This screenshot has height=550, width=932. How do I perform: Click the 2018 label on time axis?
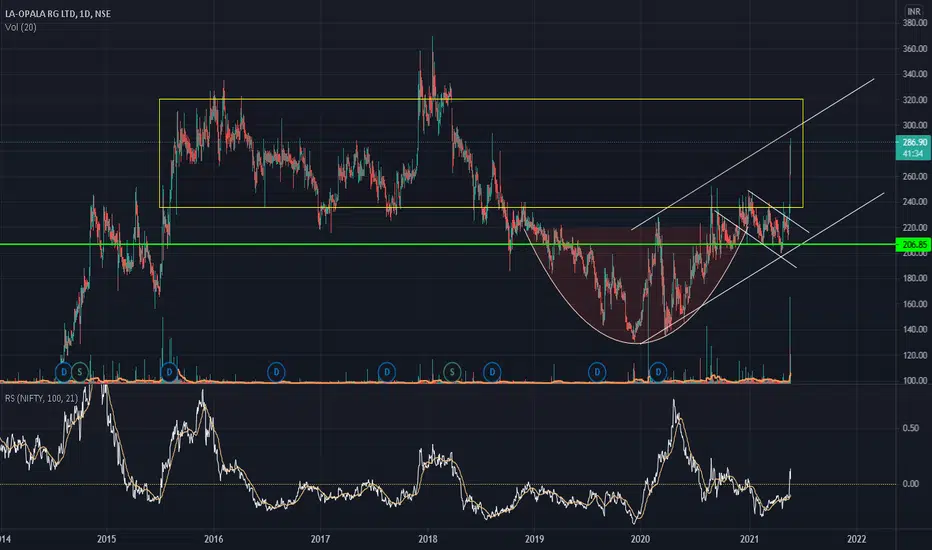point(427,539)
